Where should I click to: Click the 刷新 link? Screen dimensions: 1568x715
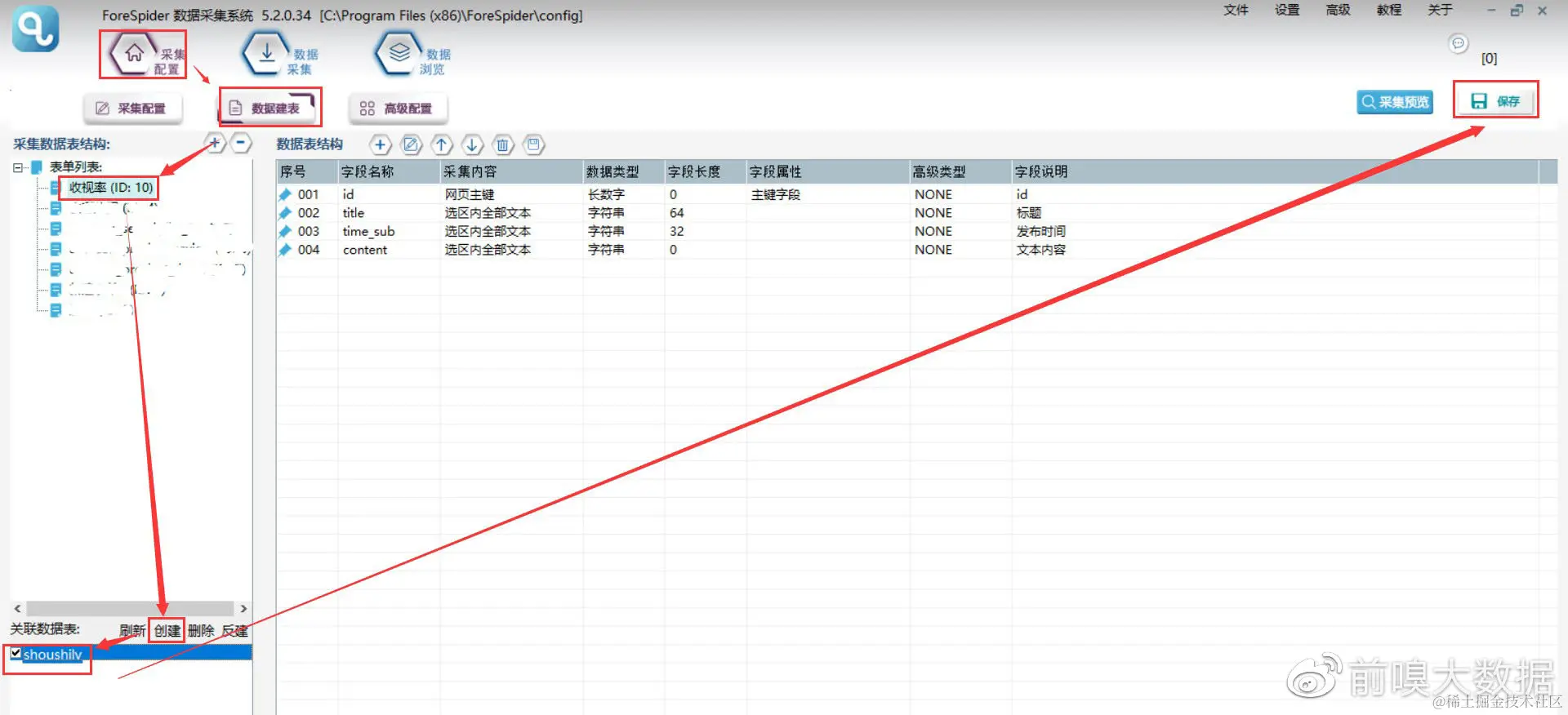pos(132,630)
